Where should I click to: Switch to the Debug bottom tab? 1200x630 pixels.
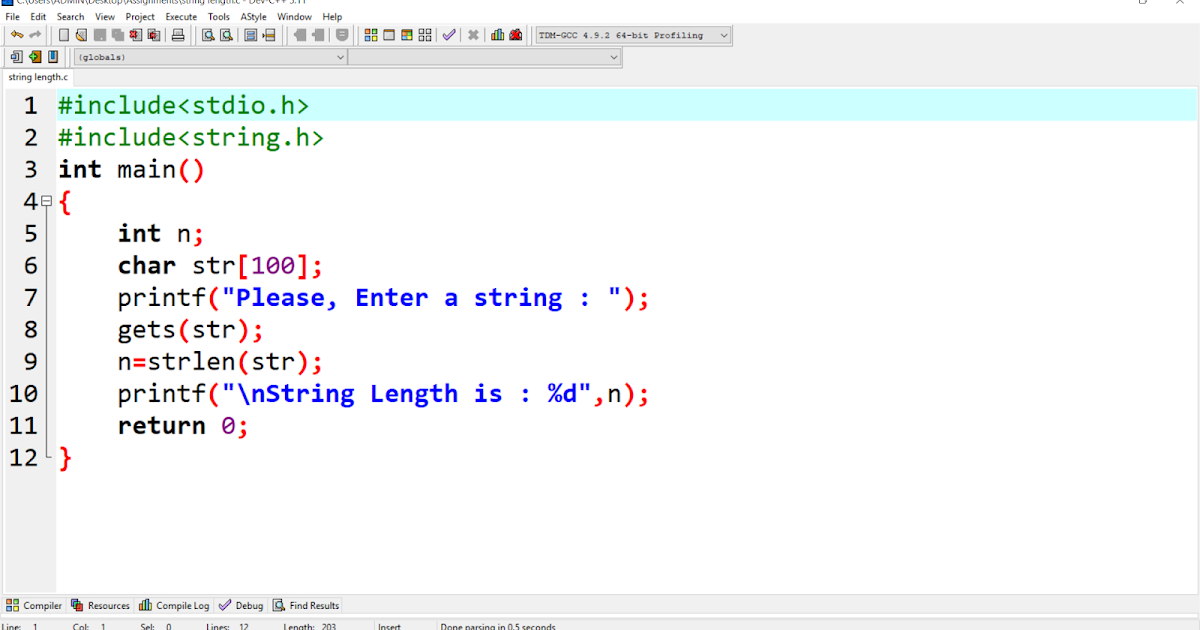pyautogui.click(x=241, y=605)
